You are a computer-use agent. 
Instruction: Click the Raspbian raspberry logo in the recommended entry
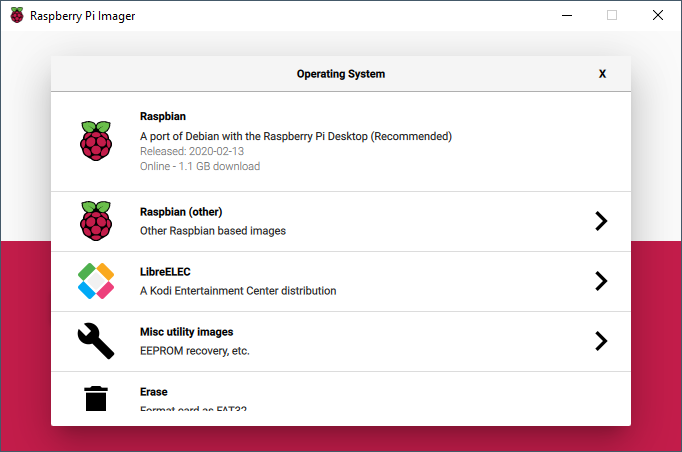pos(96,141)
